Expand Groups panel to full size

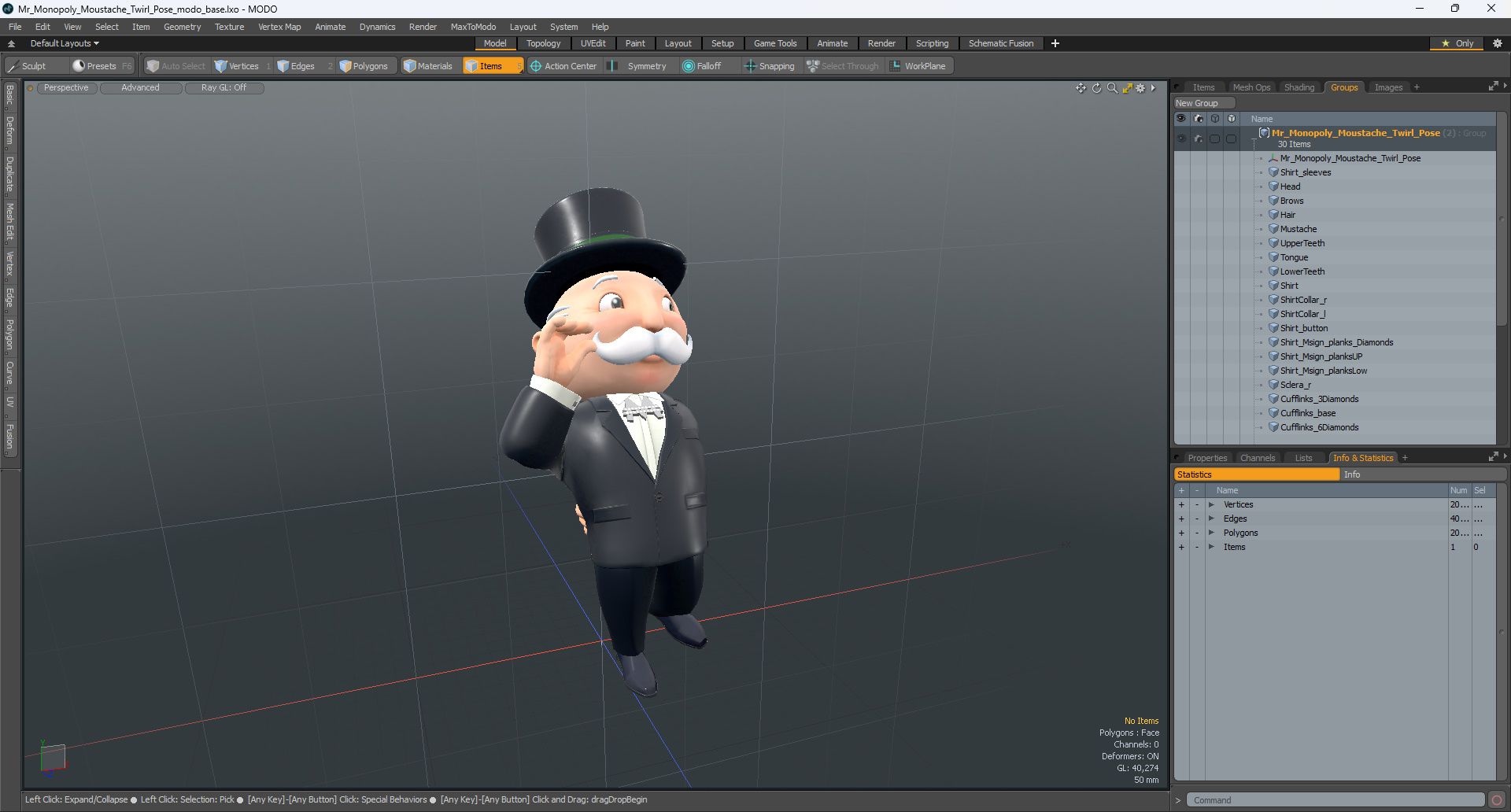coord(1493,87)
